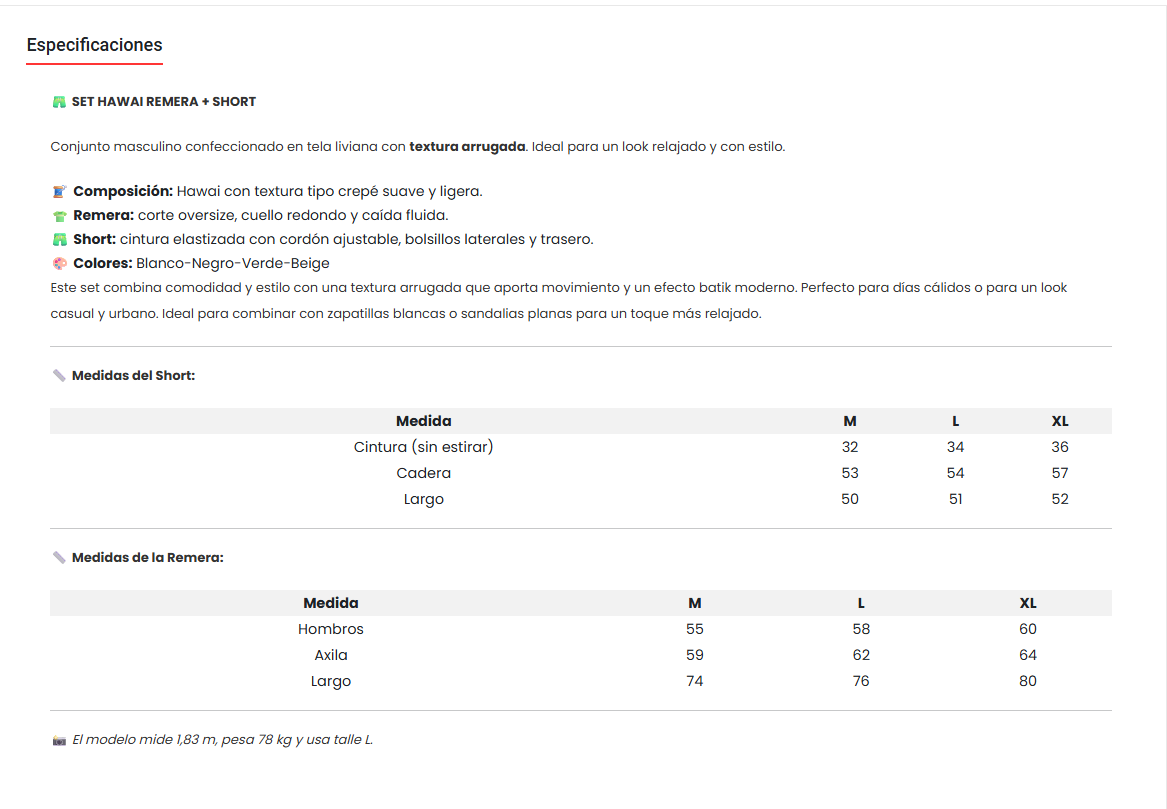This screenshot has width=1167, height=809.
Task: Click green shorts icon next to Short
Action: [x=59, y=239]
